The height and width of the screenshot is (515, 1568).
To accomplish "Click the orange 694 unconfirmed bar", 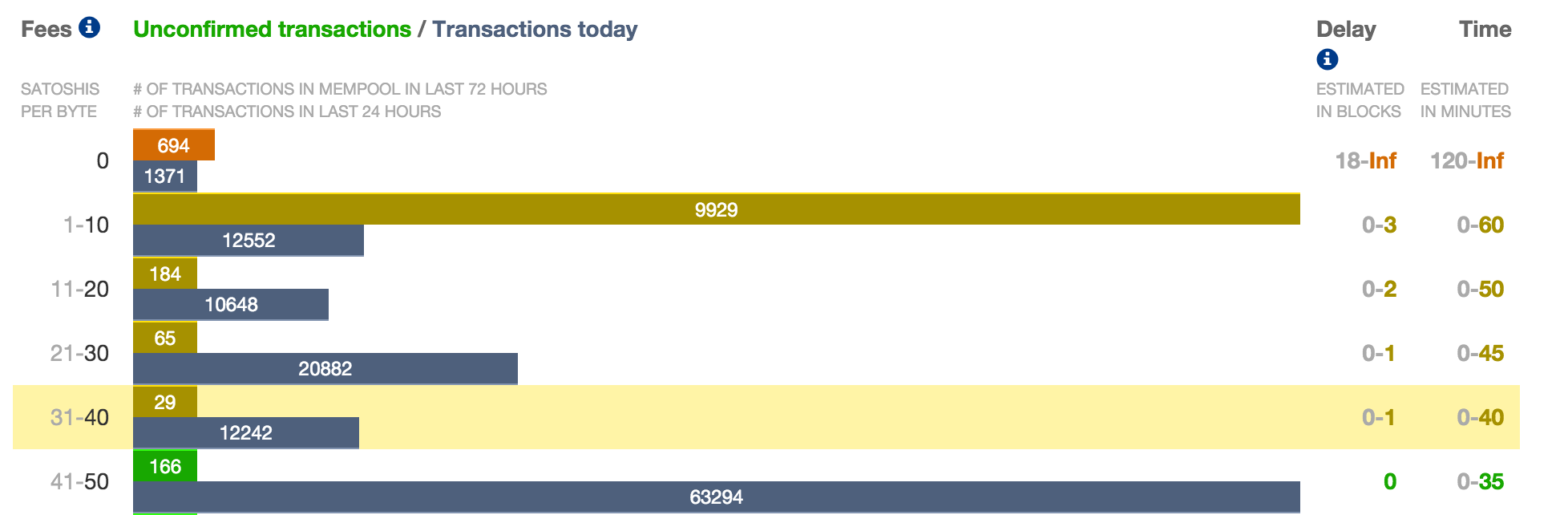I will point(173,145).
